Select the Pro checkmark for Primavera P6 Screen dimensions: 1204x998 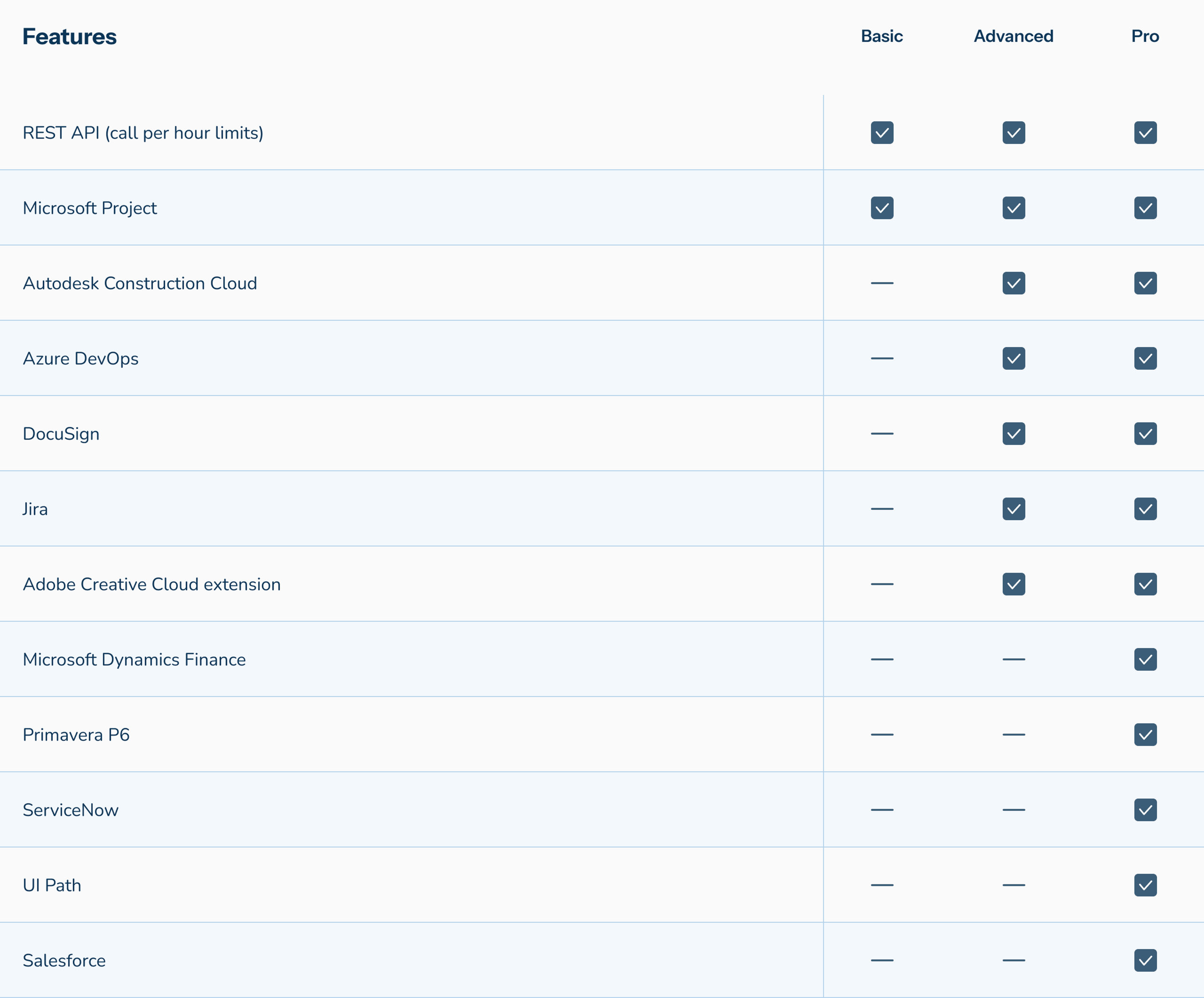1146,734
